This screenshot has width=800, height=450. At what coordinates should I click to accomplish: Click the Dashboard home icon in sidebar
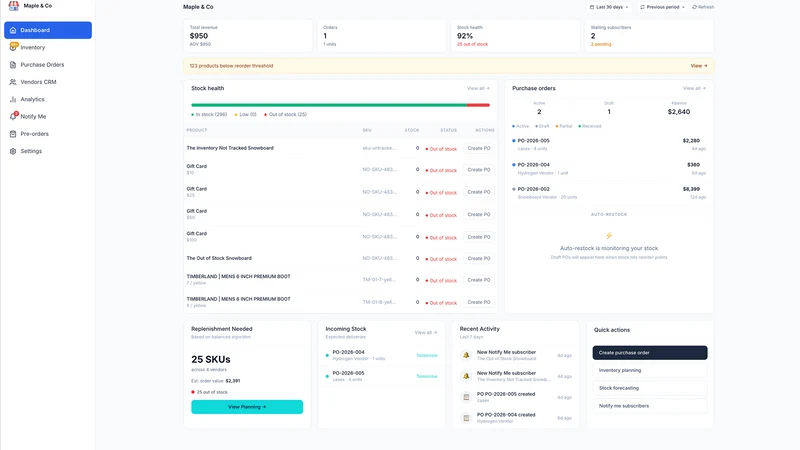point(13,30)
